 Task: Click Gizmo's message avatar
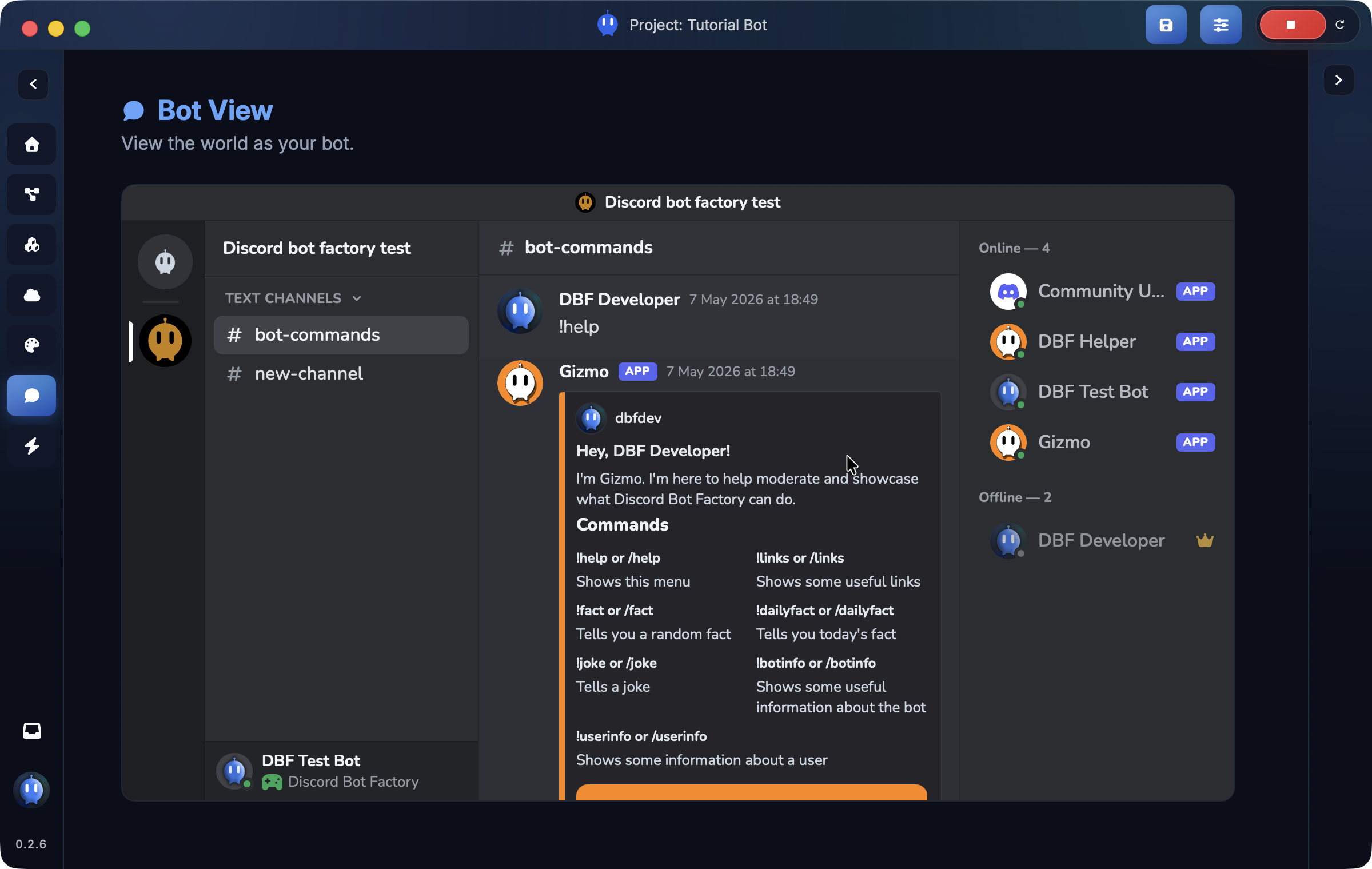[520, 383]
